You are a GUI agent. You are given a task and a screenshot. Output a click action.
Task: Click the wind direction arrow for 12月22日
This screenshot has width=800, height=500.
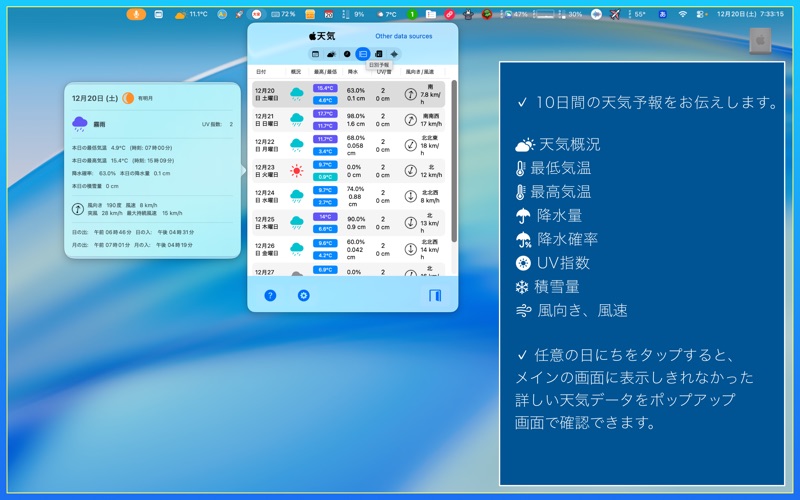410,145
